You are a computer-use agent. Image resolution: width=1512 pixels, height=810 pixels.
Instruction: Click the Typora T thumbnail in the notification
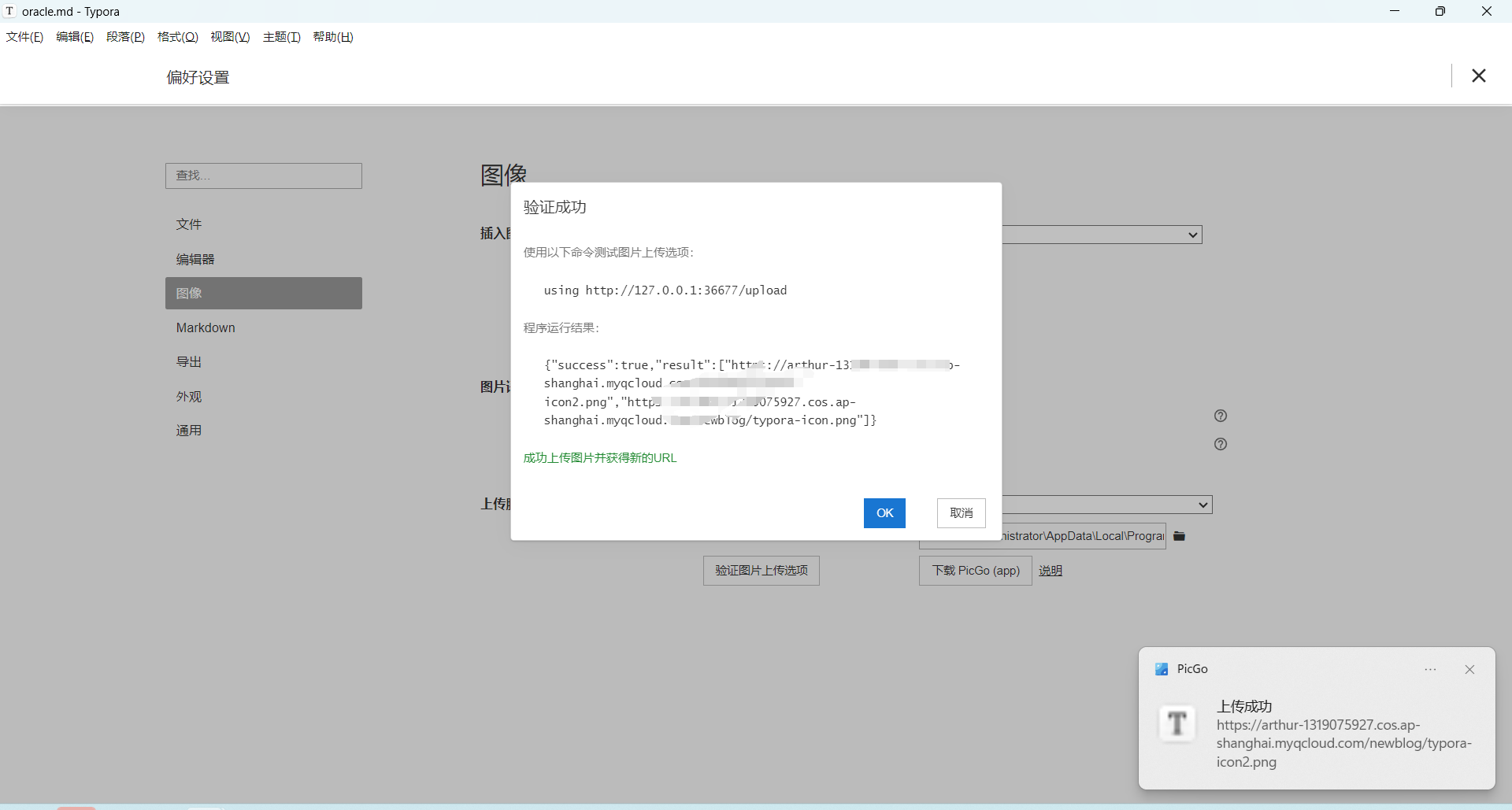pos(1177,723)
